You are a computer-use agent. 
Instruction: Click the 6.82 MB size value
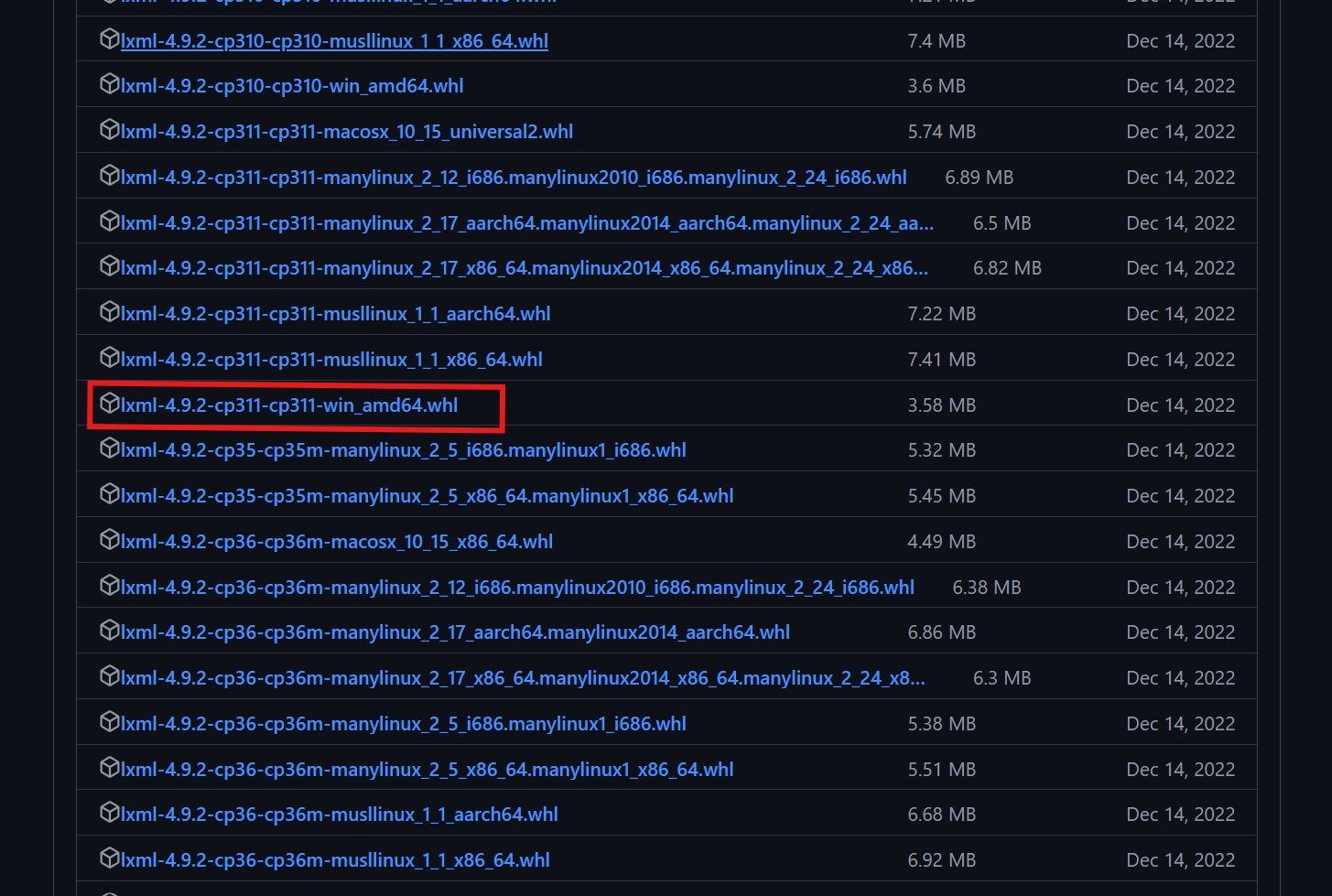[x=1008, y=268]
